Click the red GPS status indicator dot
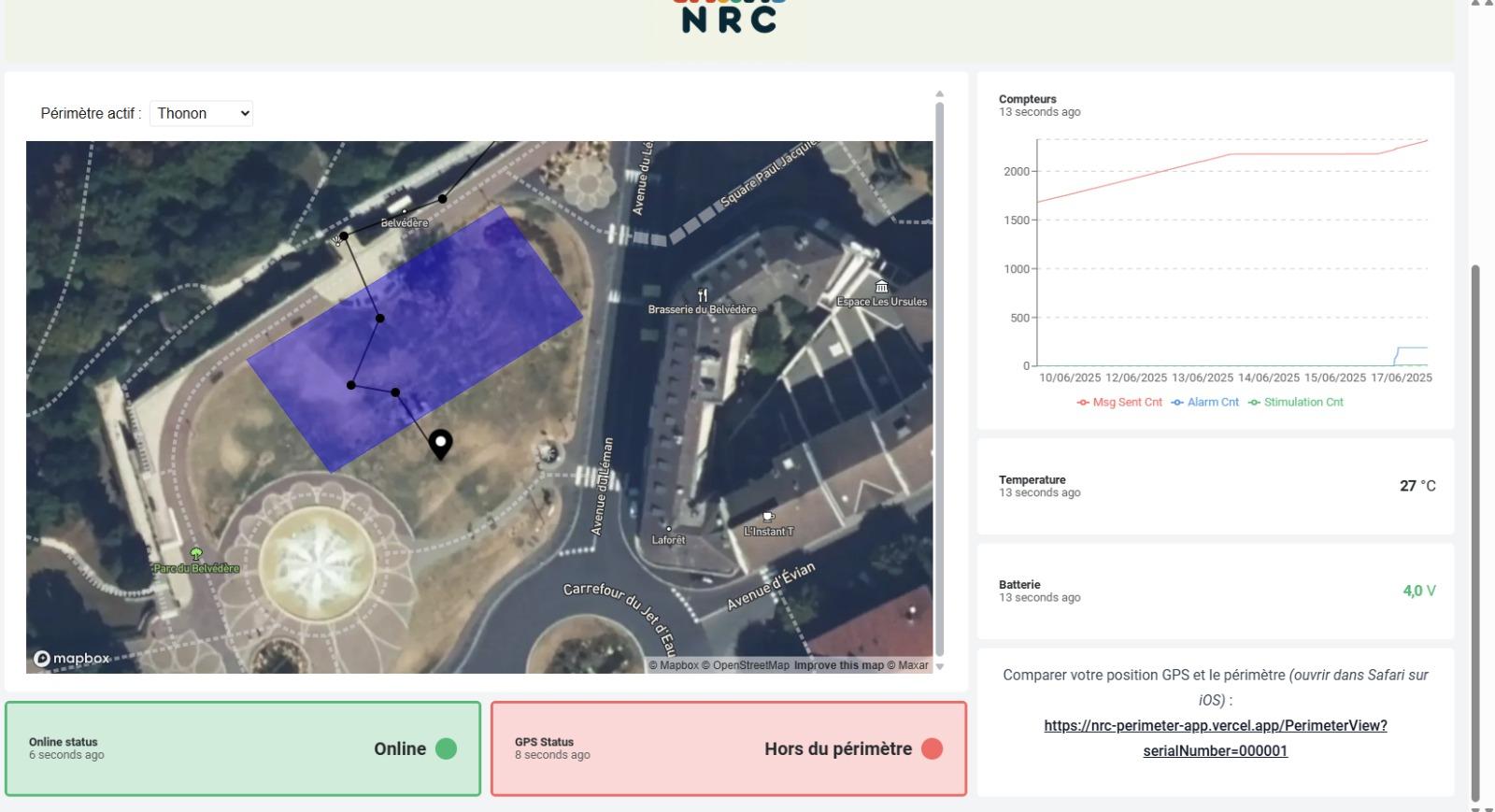The height and width of the screenshot is (812, 1495). 932,748
